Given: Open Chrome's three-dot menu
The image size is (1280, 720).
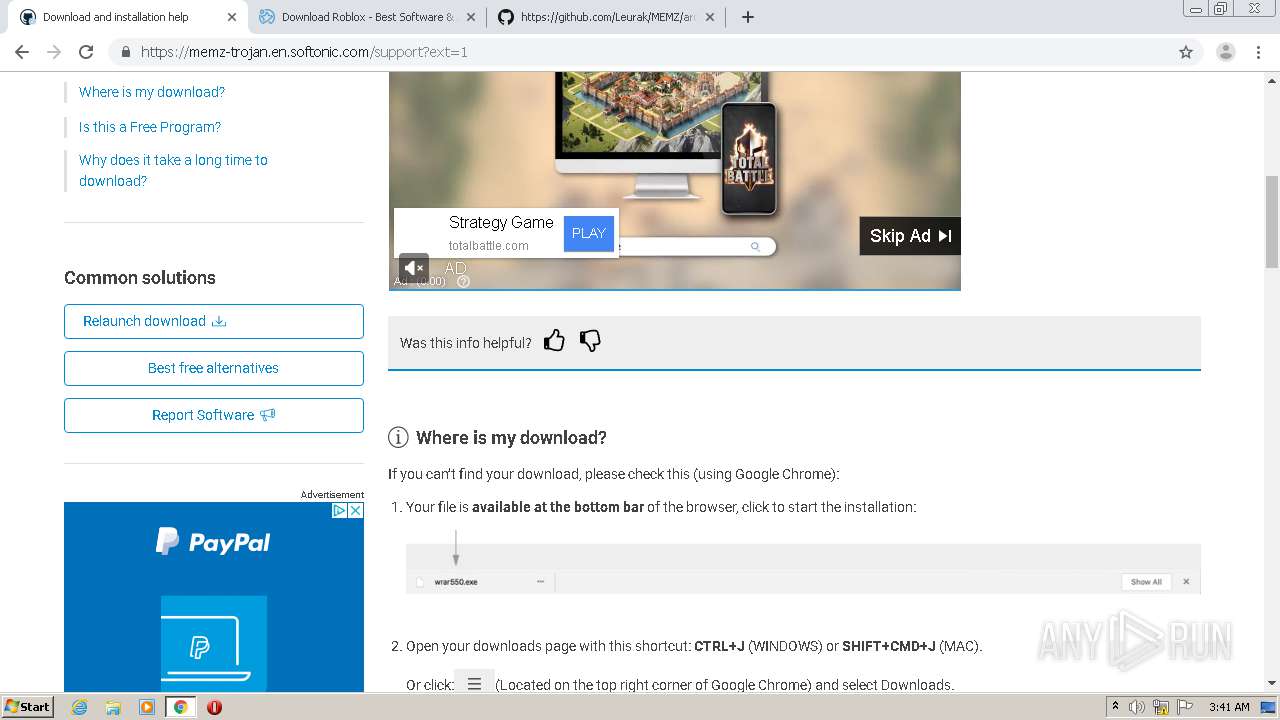Looking at the screenshot, I should pos(1258,52).
